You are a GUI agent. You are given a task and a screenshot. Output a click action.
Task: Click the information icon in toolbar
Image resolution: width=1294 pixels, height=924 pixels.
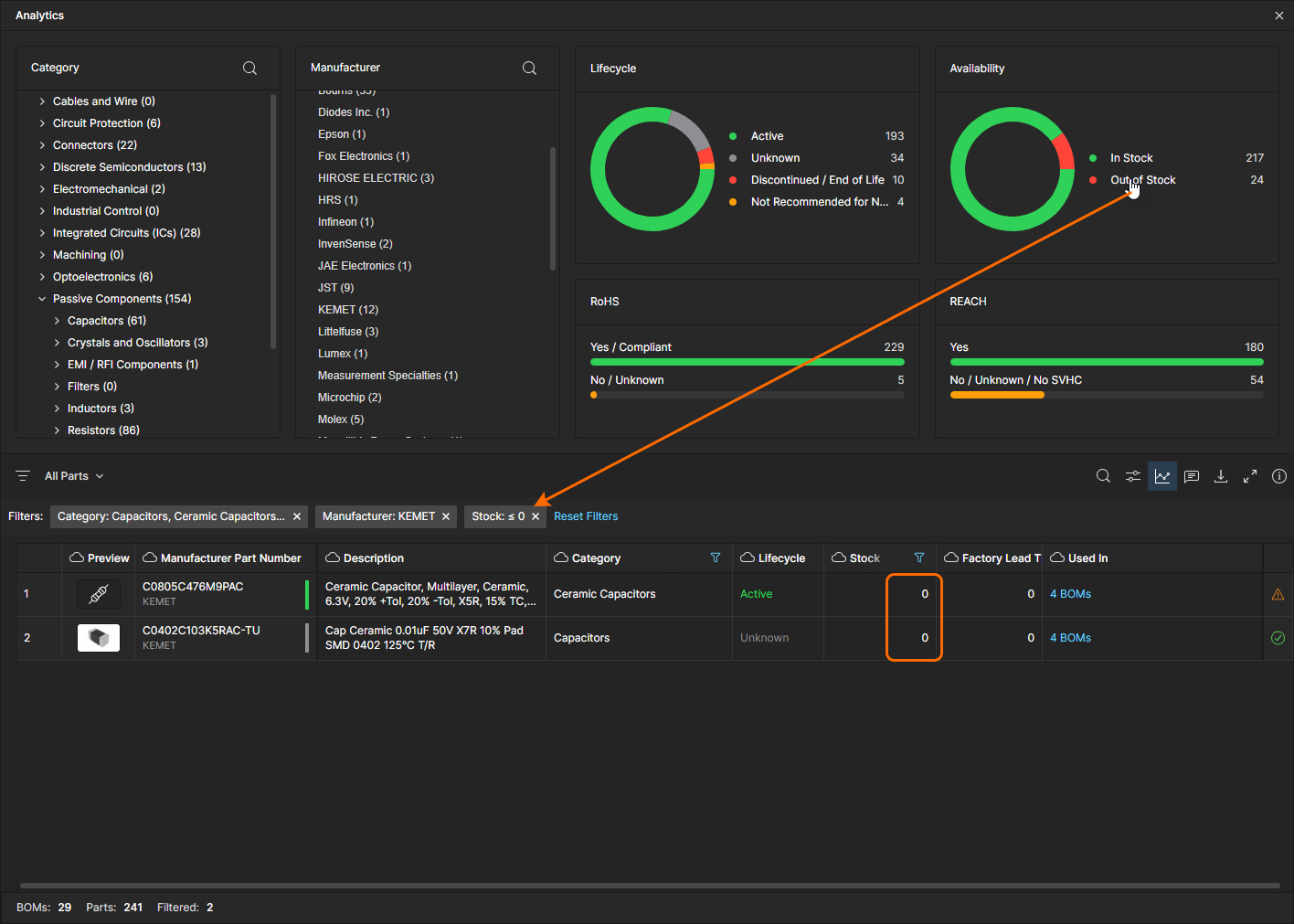pyautogui.click(x=1278, y=476)
